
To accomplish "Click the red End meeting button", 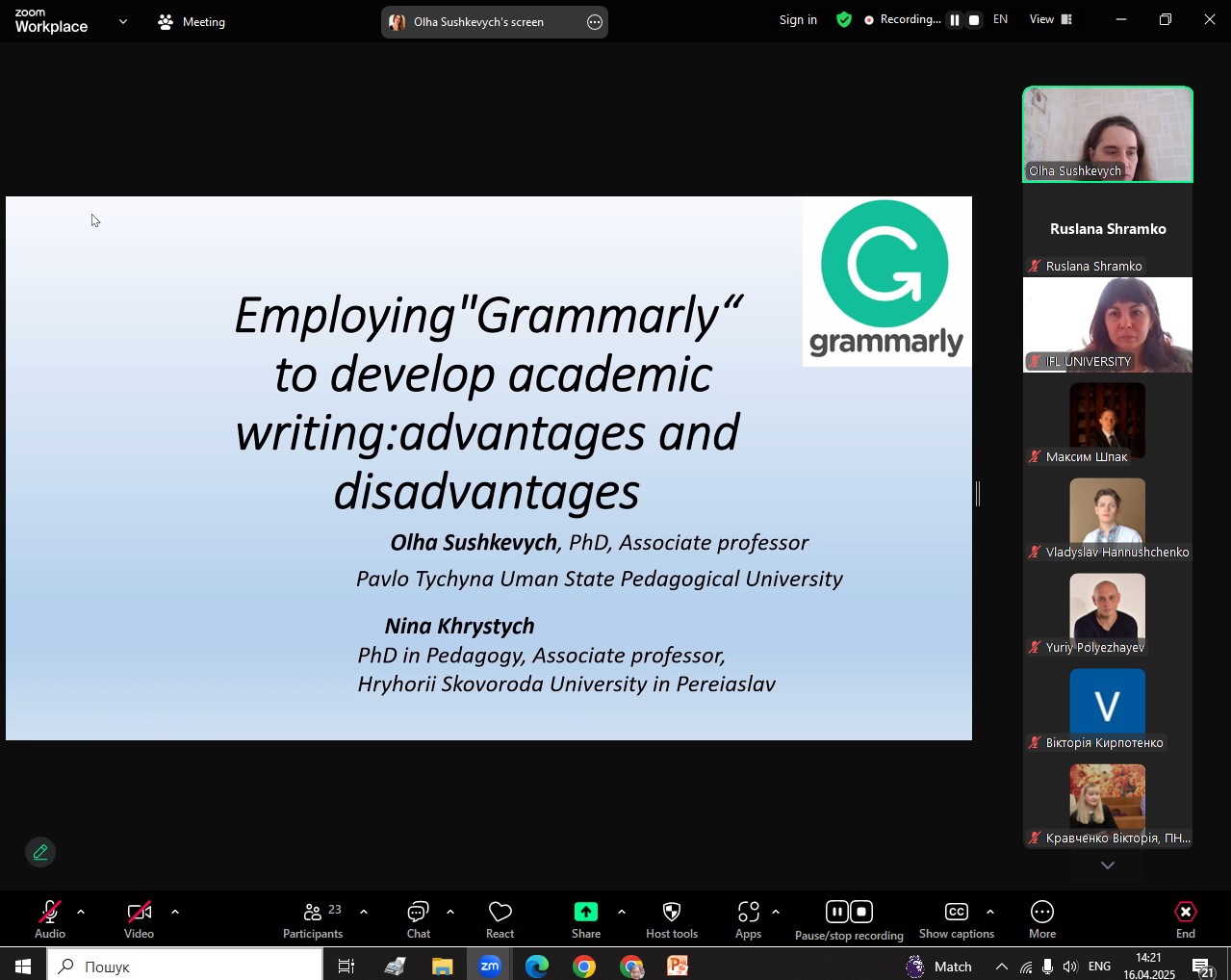I will pyautogui.click(x=1186, y=919).
